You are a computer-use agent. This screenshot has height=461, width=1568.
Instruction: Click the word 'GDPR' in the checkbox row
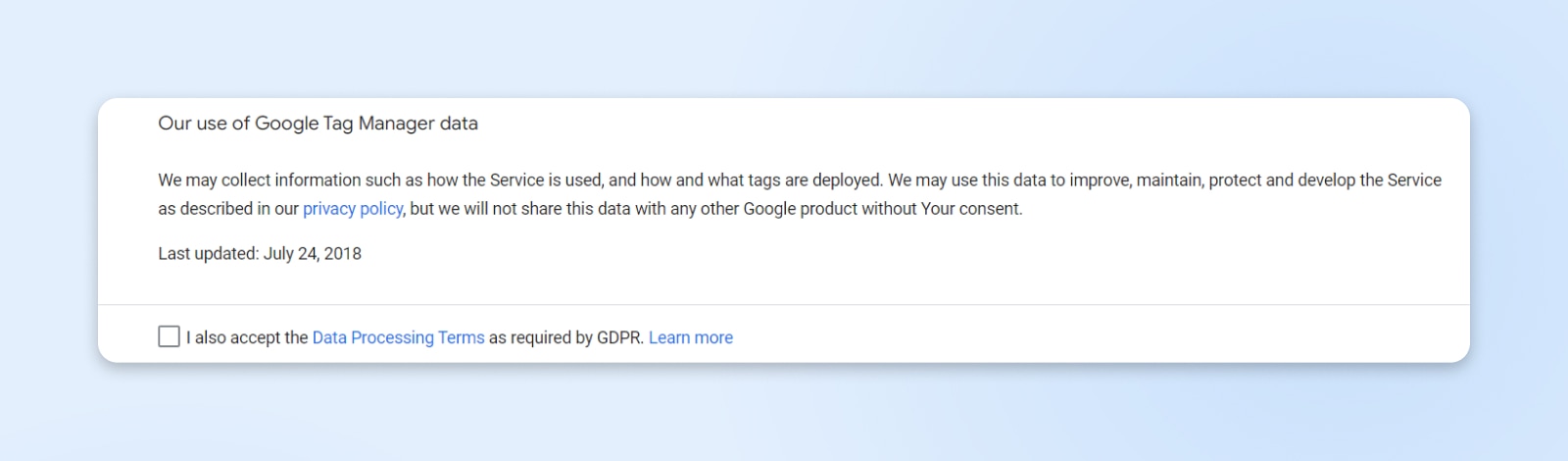(x=618, y=337)
